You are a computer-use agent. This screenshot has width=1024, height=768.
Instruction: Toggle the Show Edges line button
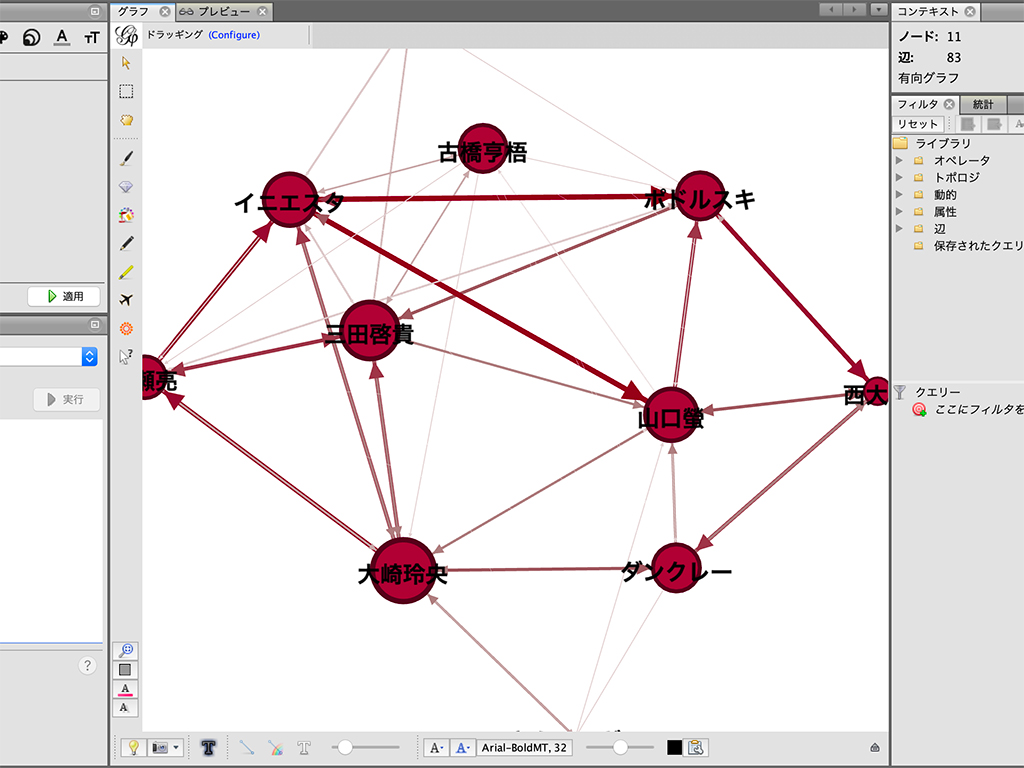coord(246,747)
